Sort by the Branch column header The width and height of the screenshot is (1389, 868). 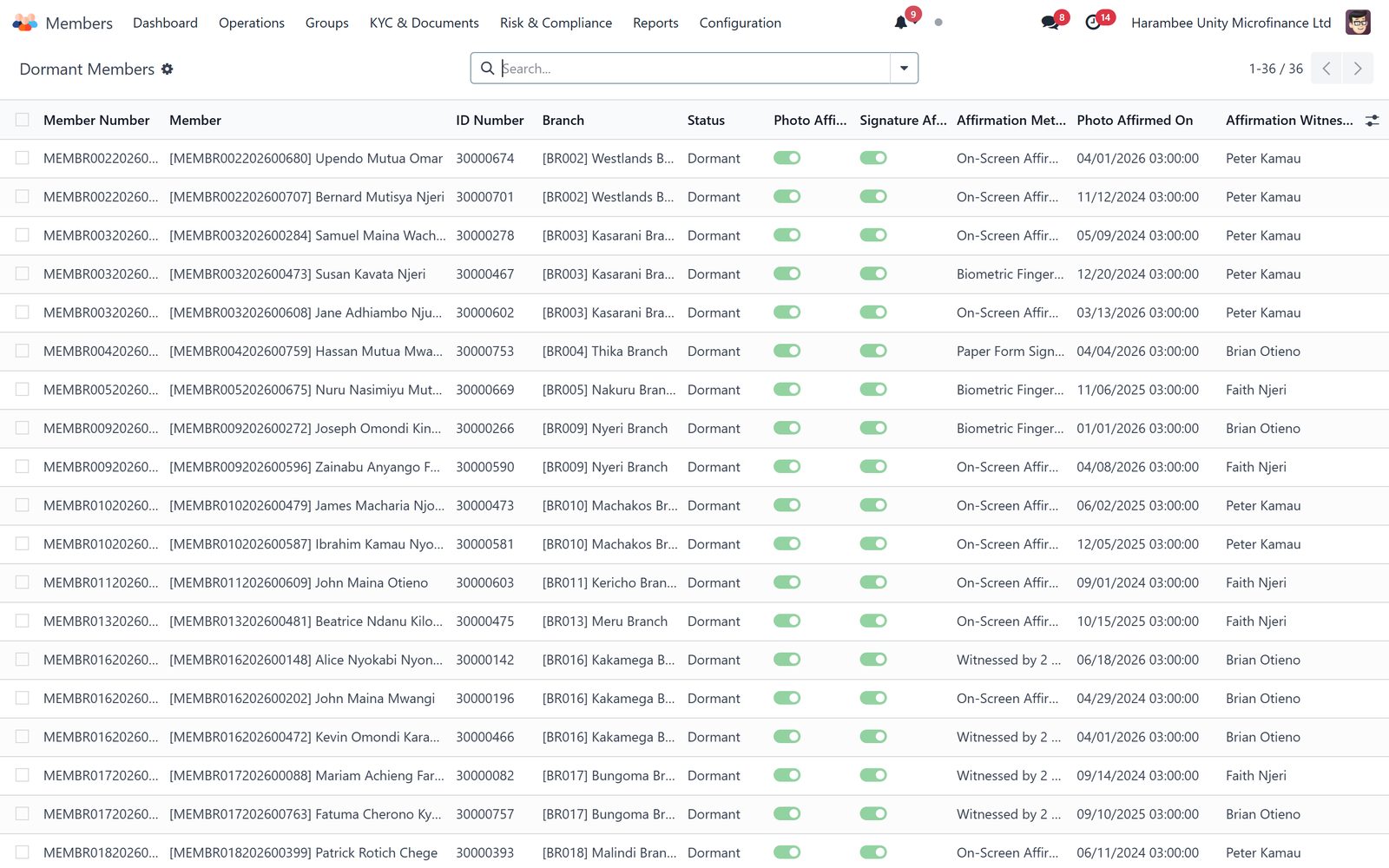563,120
